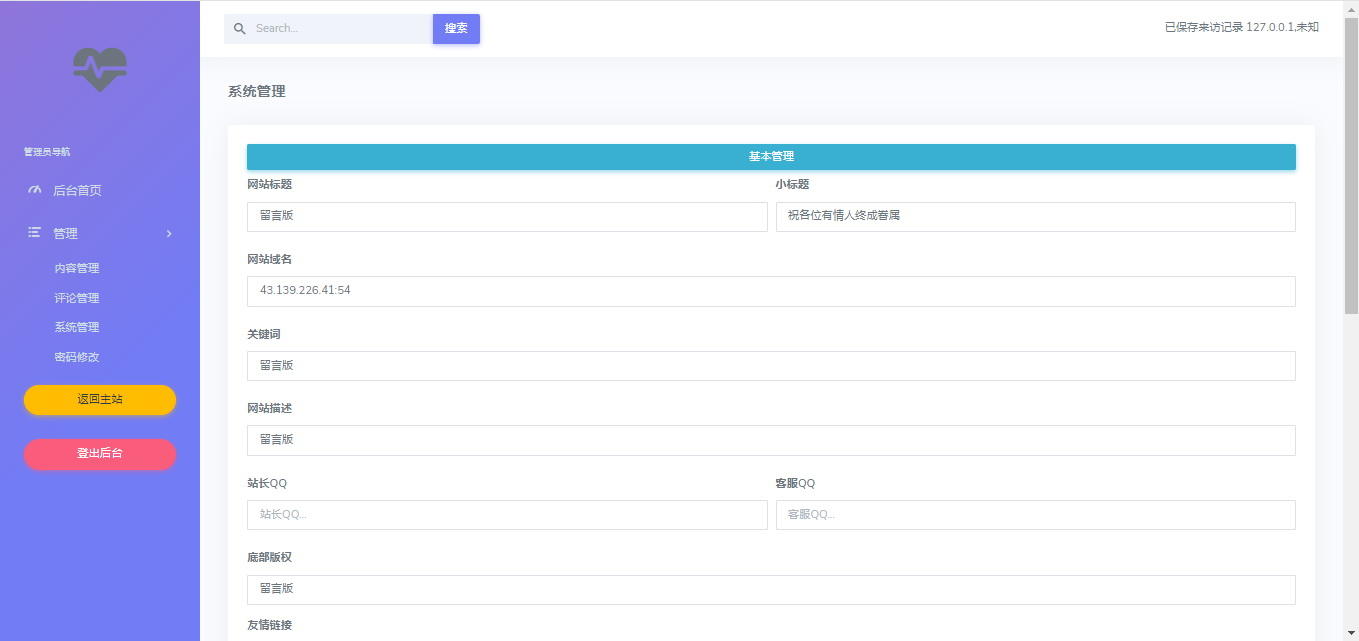Collapse the 管理 menu chevron
This screenshot has width=1359, height=641.
(x=169, y=233)
